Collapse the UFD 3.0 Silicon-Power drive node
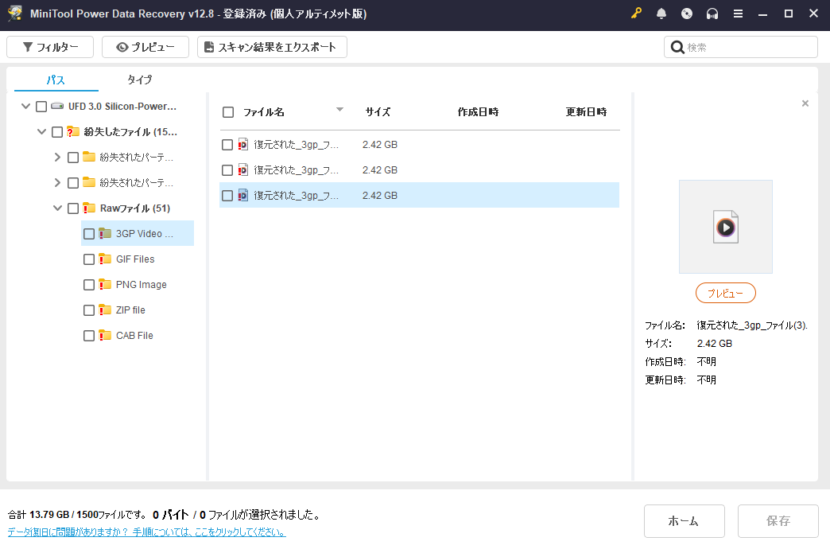The height and width of the screenshot is (553, 830). [25, 106]
